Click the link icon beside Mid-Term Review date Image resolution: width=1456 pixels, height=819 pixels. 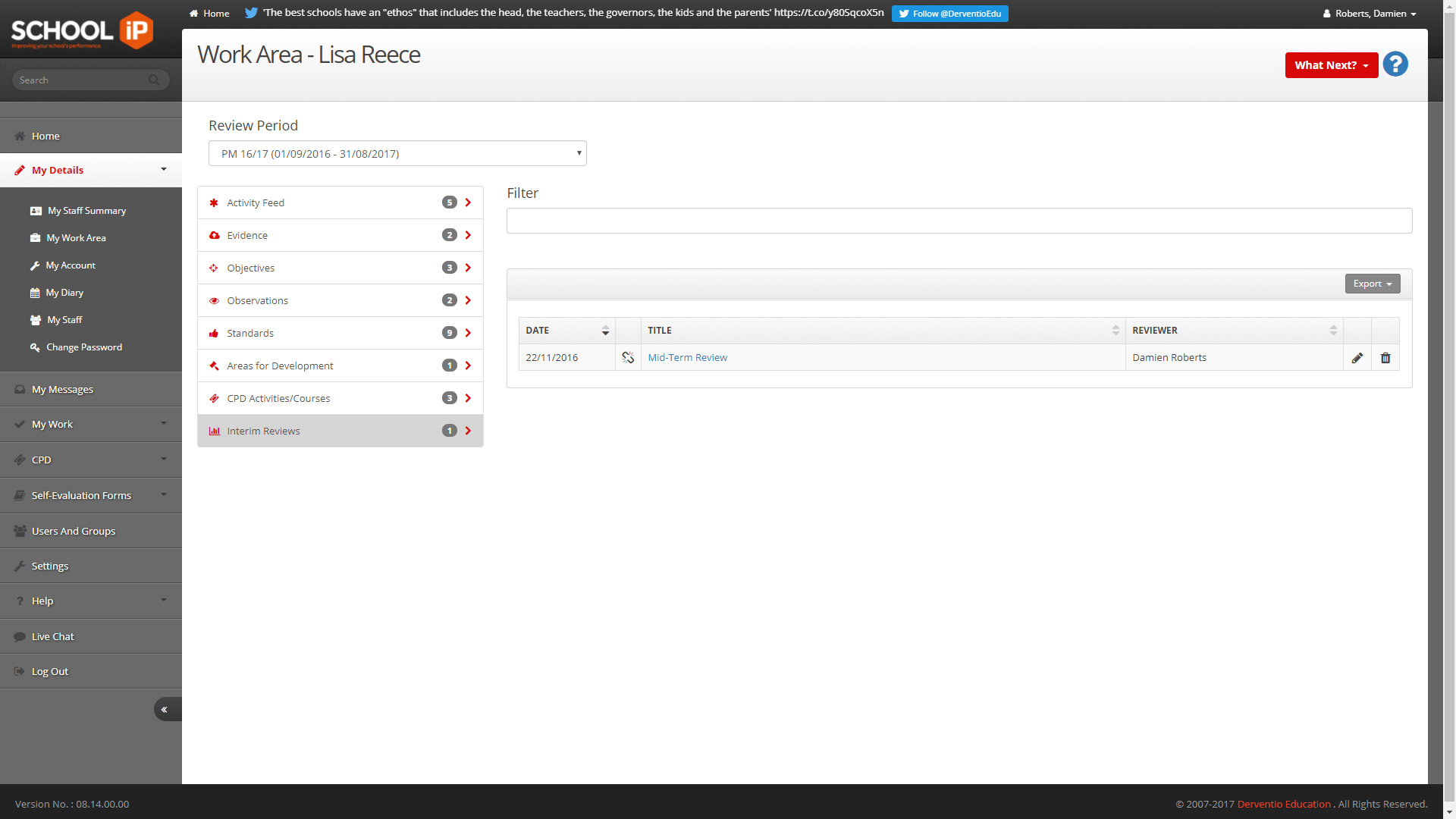[x=628, y=358]
